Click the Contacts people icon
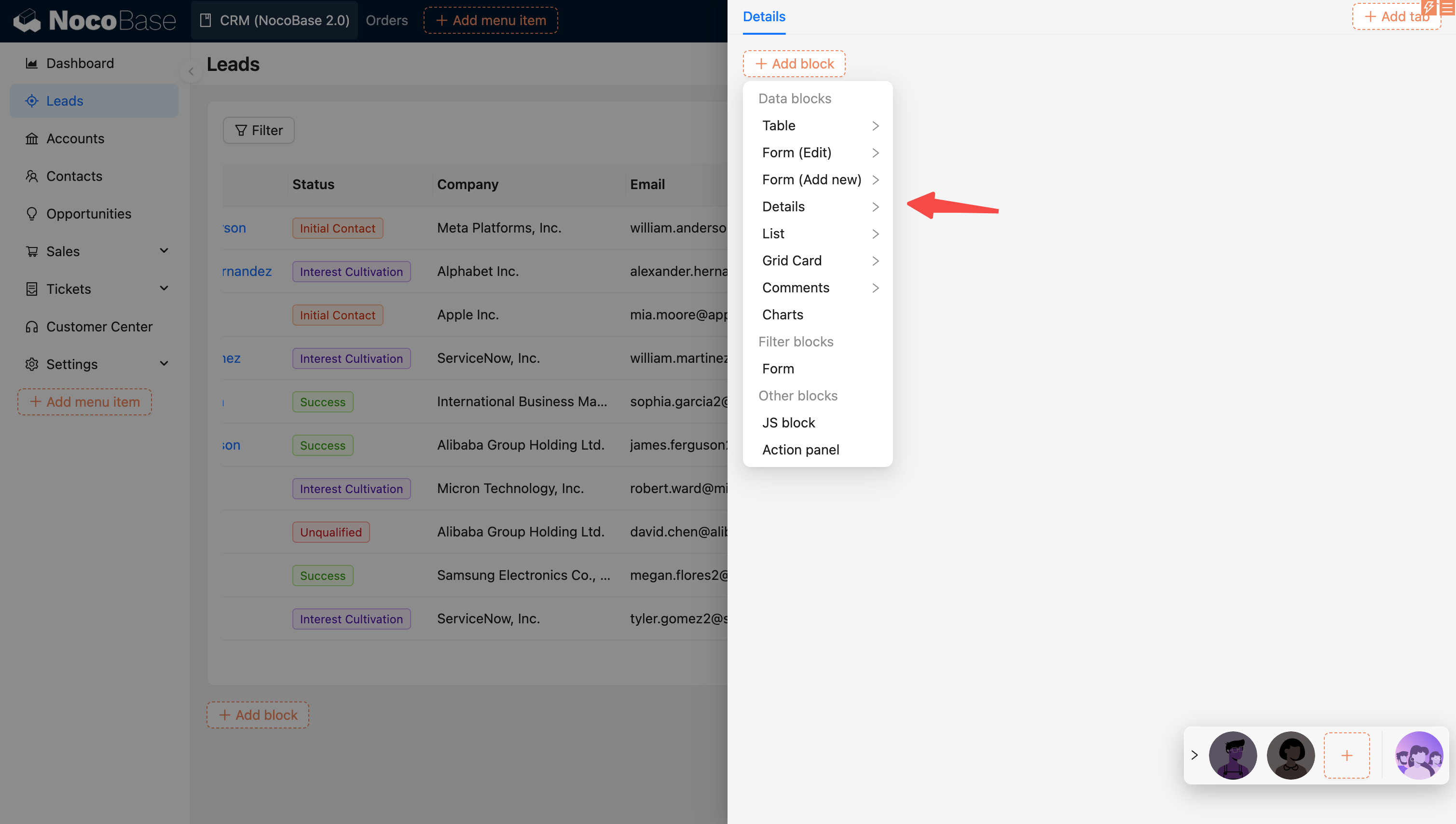This screenshot has height=824, width=1456. pyautogui.click(x=32, y=176)
